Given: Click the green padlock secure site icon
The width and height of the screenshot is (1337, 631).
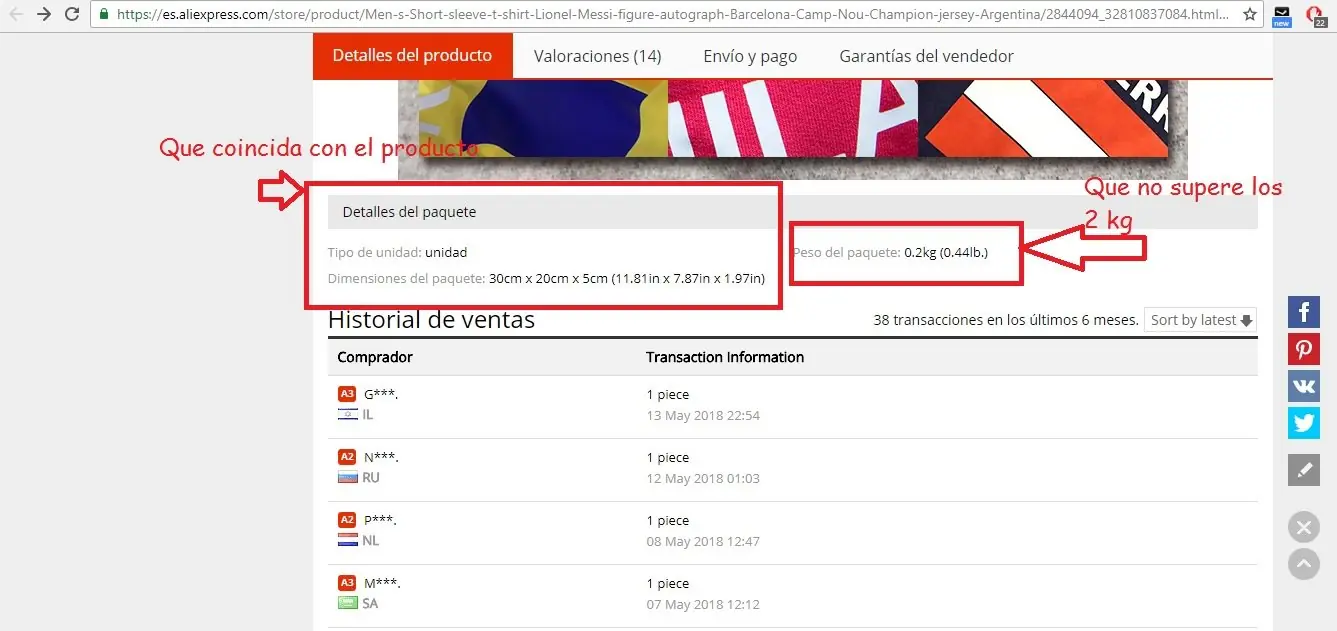Looking at the screenshot, I should coord(103,15).
